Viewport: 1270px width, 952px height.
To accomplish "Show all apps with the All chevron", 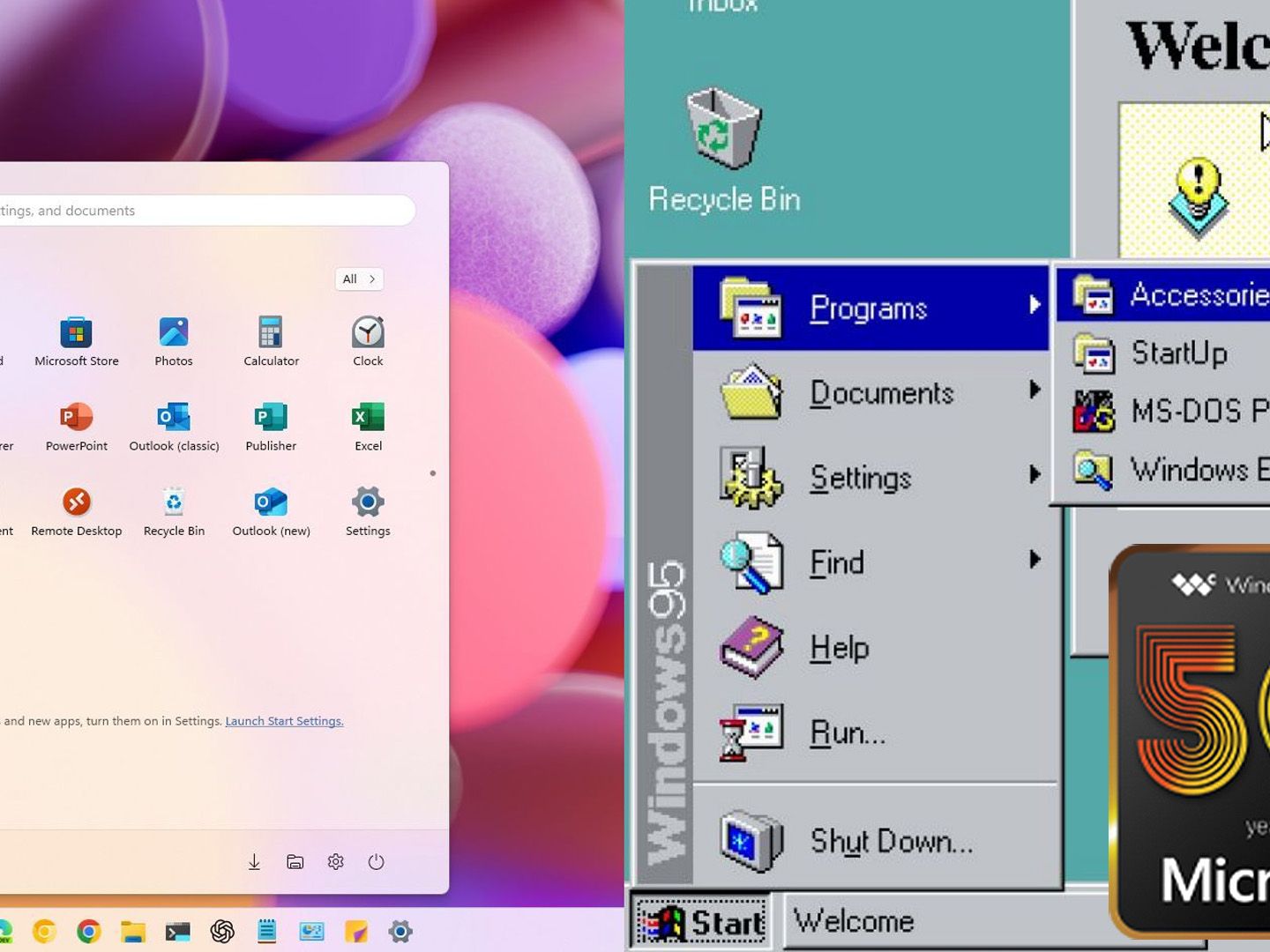I will pyautogui.click(x=360, y=279).
